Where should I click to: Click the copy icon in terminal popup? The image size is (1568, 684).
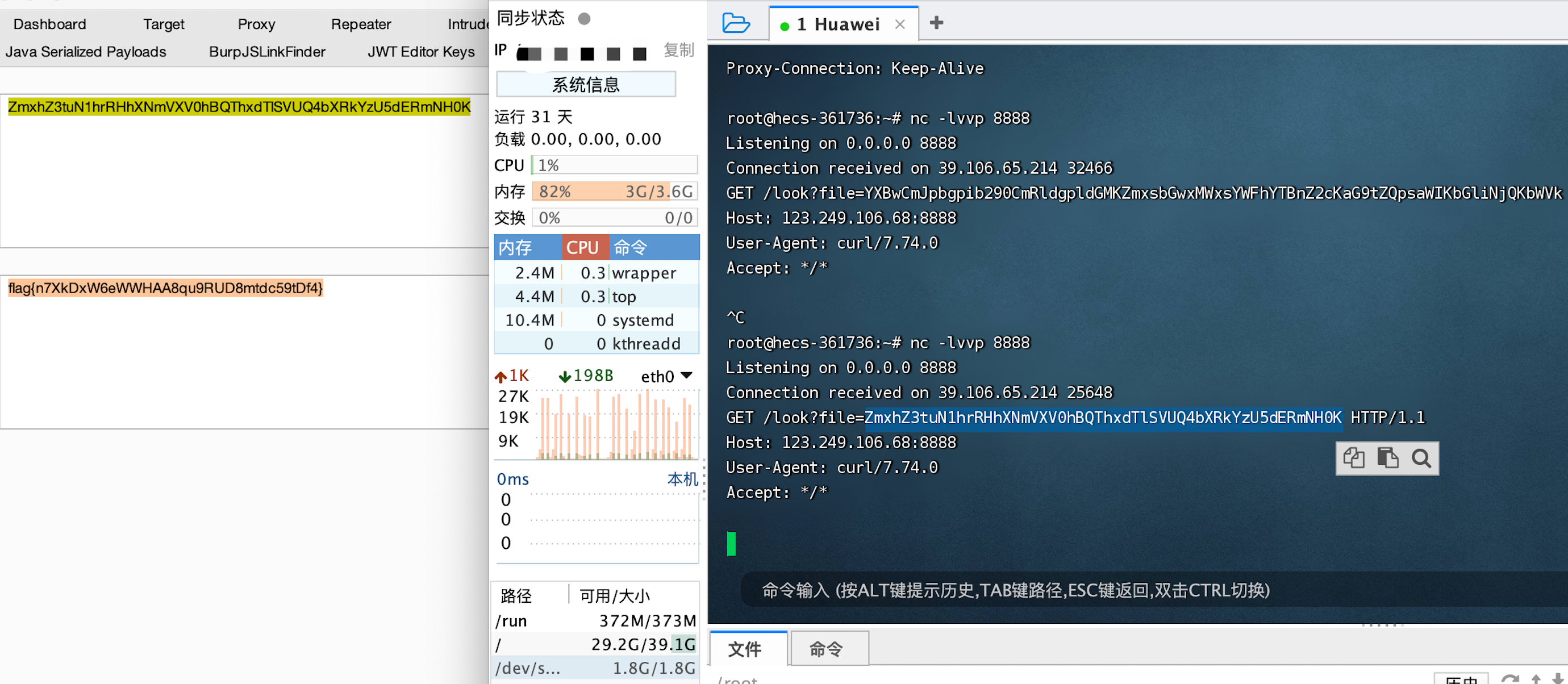pos(1353,458)
